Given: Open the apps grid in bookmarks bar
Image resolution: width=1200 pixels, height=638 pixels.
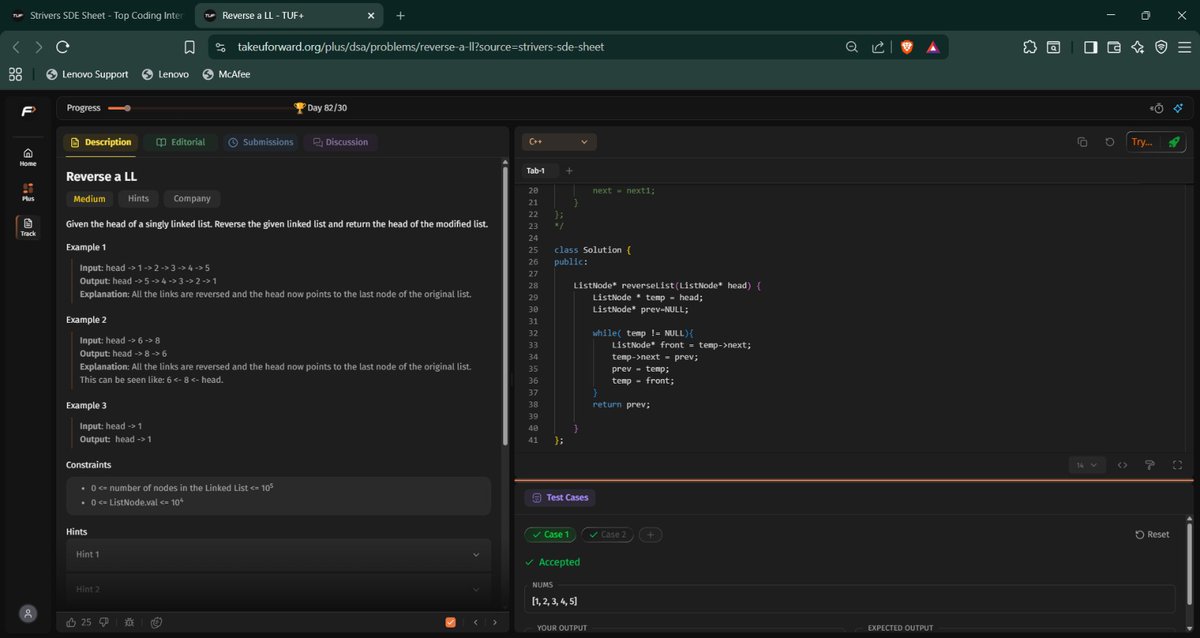Looking at the screenshot, I should click(x=15, y=74).
